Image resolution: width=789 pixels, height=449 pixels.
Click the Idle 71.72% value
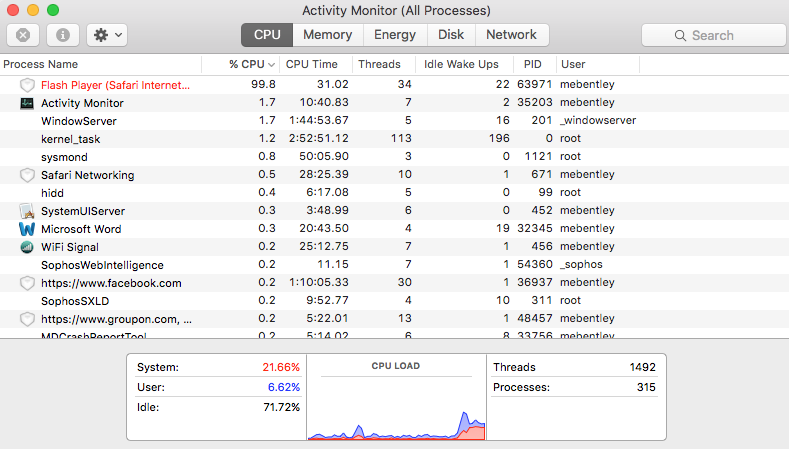[281, 407]
